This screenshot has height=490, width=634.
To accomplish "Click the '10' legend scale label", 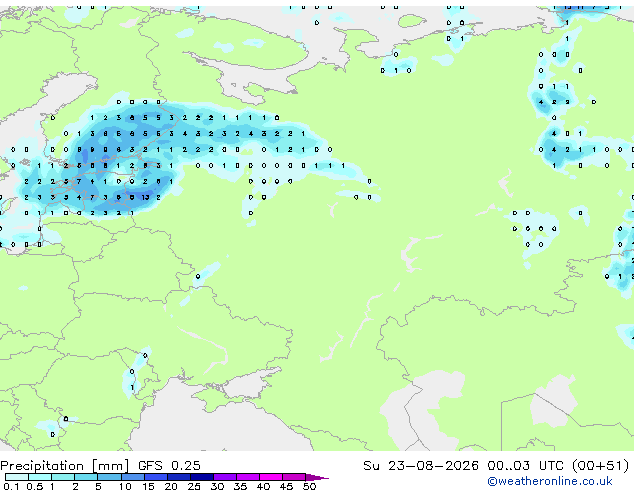I will point(125,486).
